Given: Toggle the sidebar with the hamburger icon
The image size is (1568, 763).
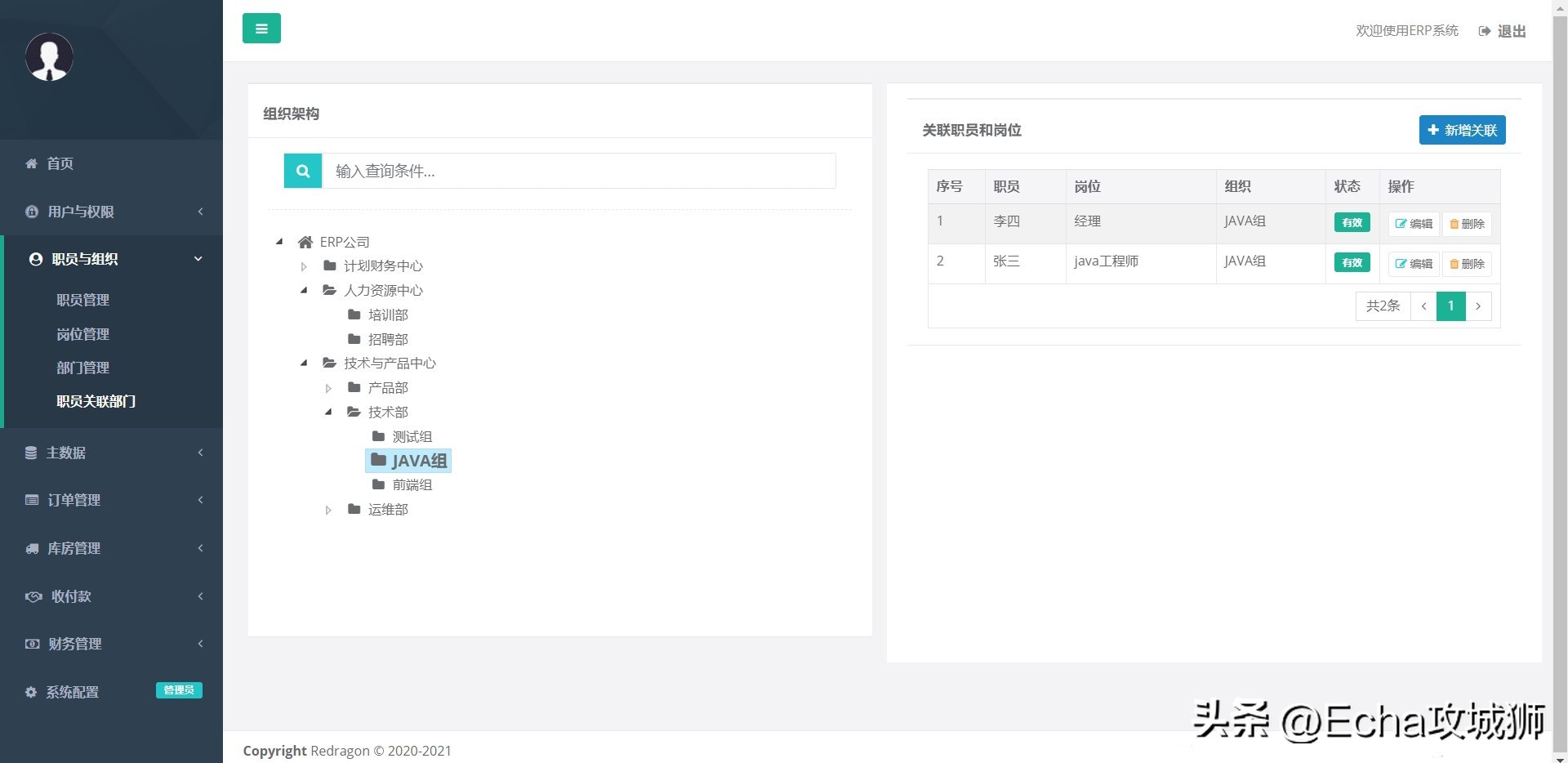Looking at the screenshot, I should pyautogui.click(x=261, y=28).
